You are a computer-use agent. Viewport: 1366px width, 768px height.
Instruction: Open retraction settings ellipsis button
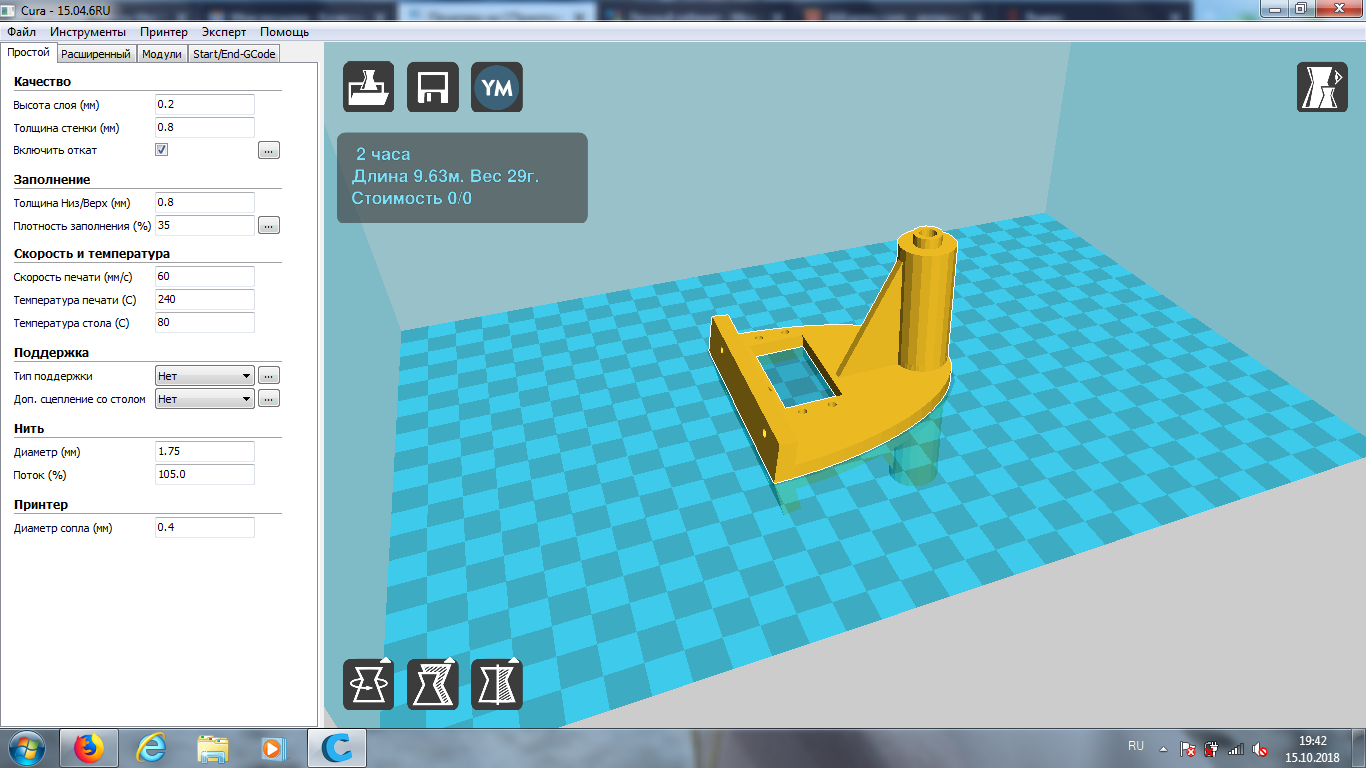[268, 151]
